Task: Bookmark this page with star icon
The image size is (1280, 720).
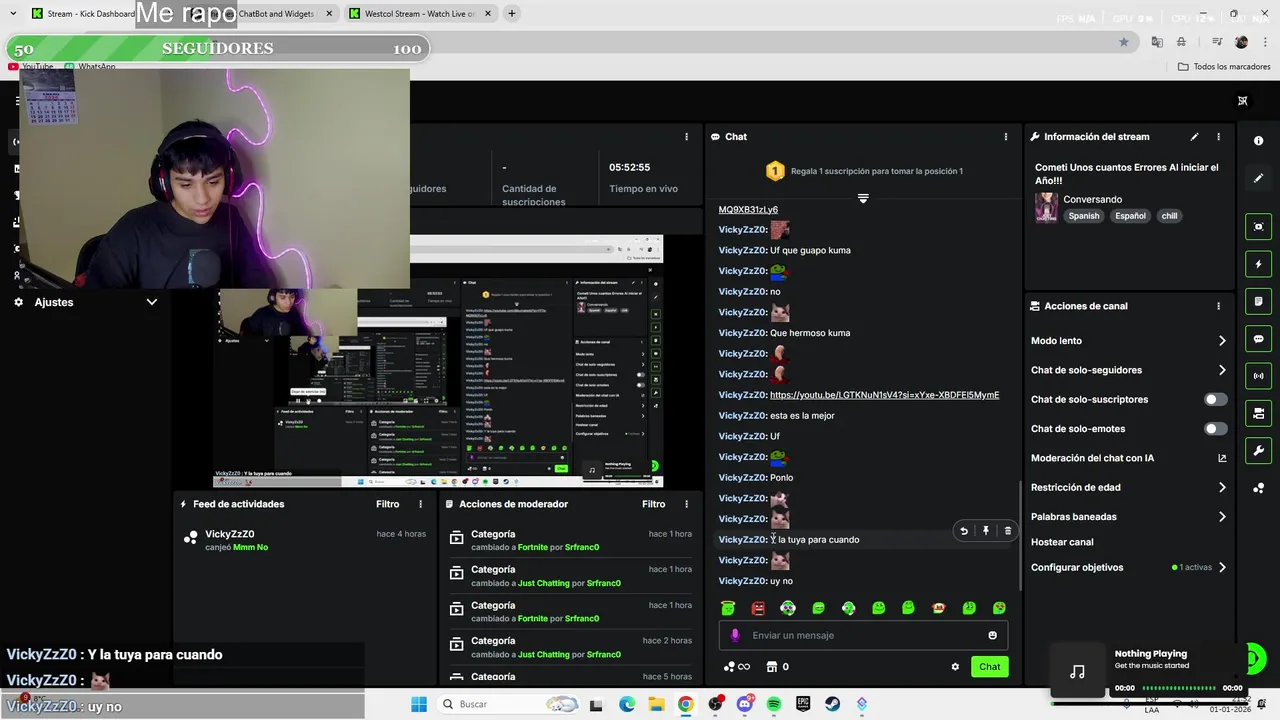Action: pos(1124,42)
